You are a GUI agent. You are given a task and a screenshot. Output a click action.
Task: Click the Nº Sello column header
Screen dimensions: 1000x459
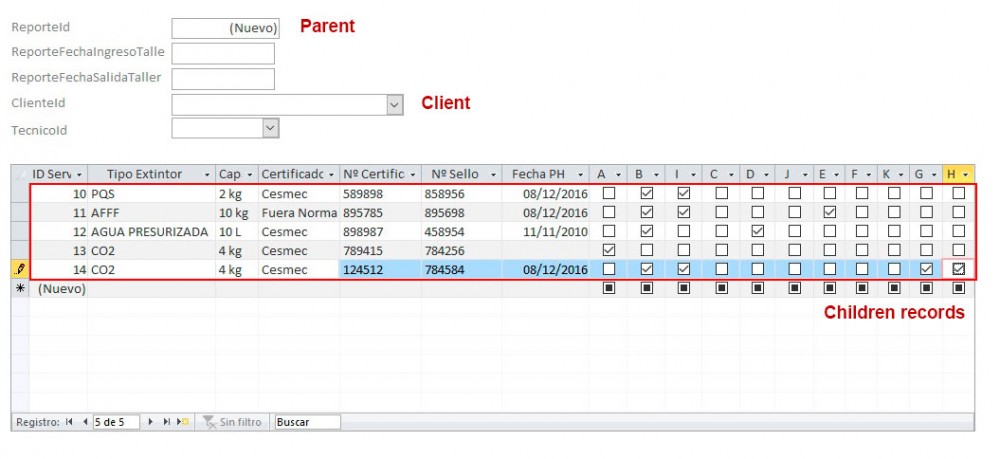coord(455,175)
